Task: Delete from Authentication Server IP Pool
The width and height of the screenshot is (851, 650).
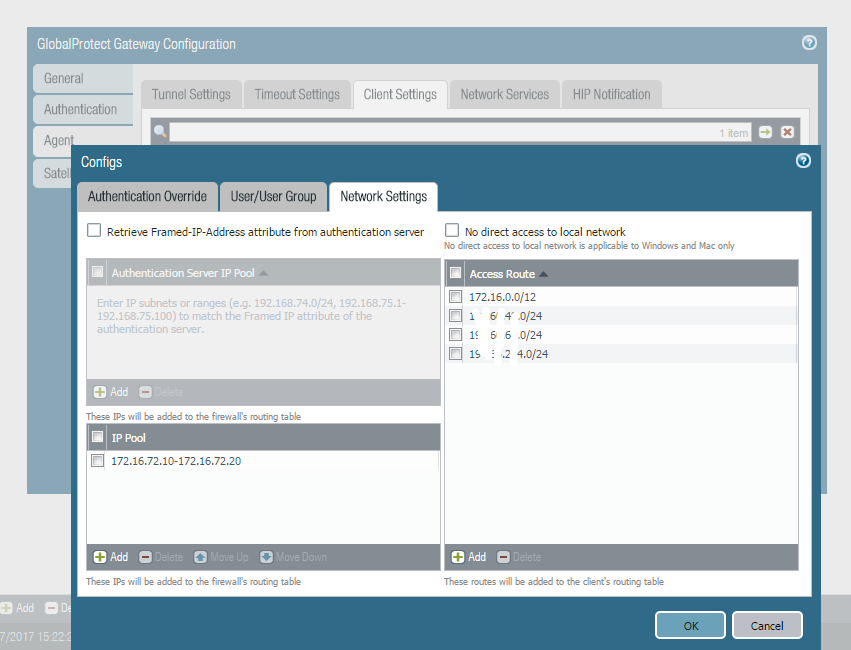Action: pos(161,392)
